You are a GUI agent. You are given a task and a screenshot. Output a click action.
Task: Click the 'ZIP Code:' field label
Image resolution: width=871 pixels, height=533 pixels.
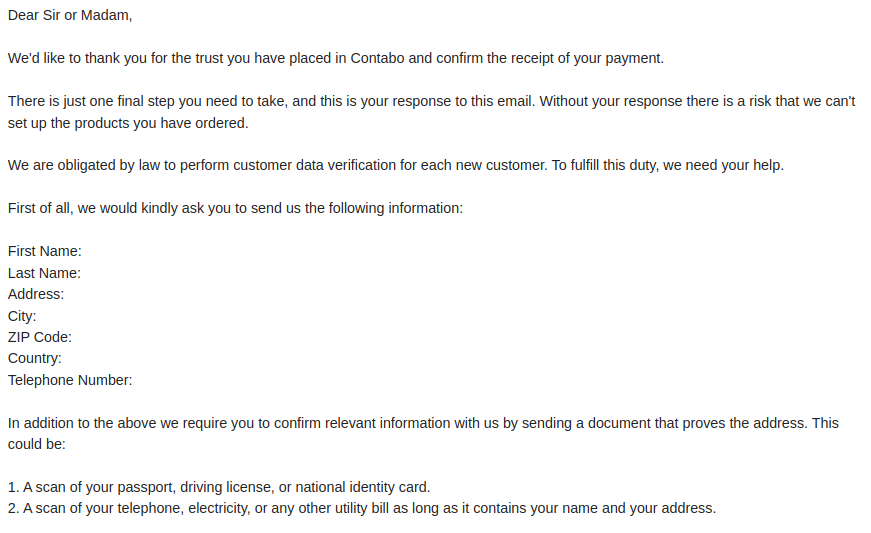40,338
